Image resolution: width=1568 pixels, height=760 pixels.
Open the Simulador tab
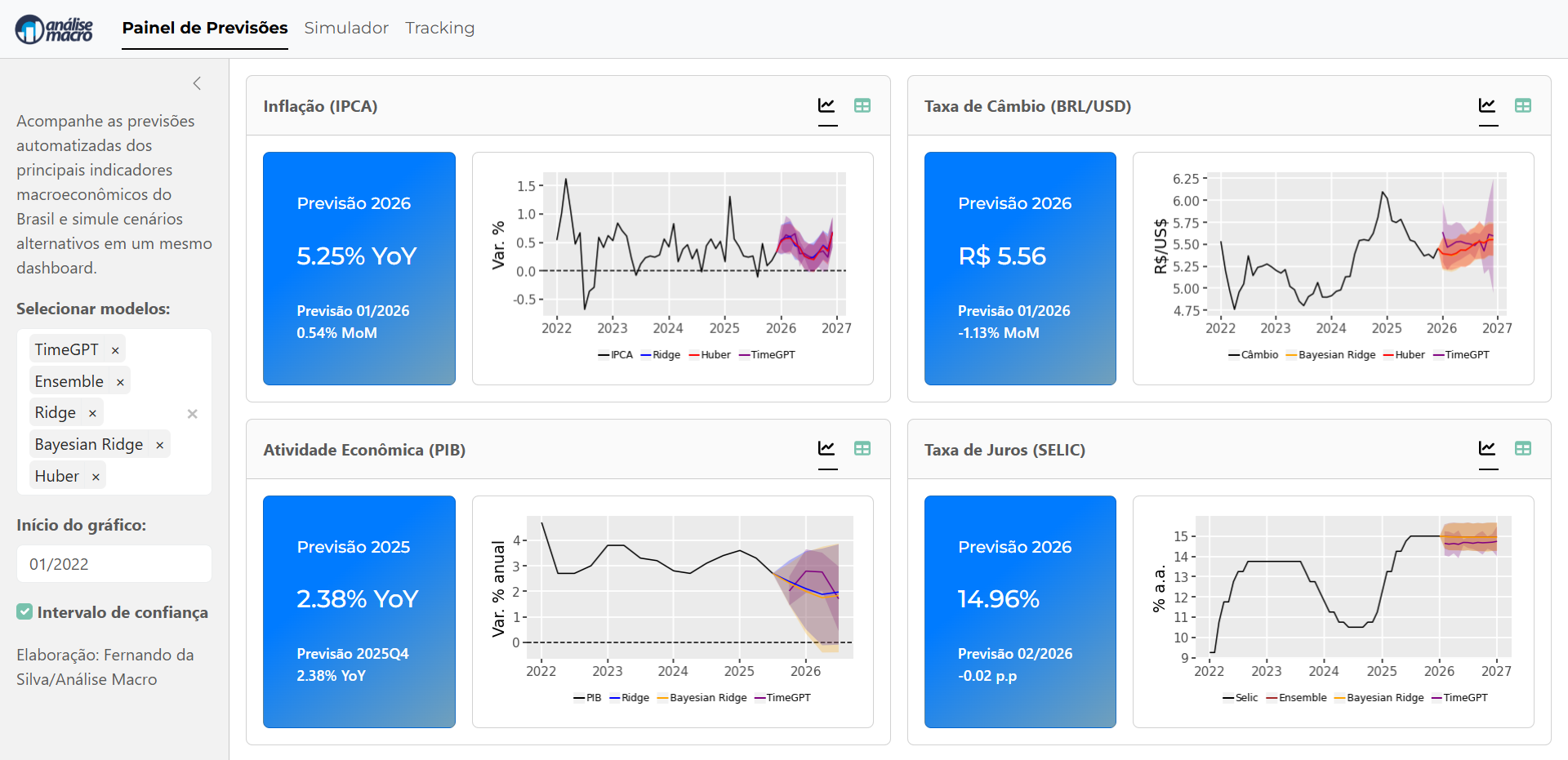pyautogui.click(x=346, y=29)
